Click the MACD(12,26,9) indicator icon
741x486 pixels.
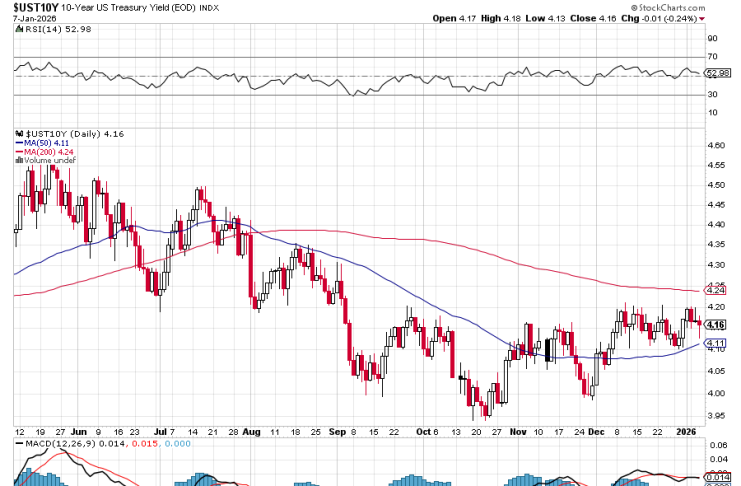(18, 442)
